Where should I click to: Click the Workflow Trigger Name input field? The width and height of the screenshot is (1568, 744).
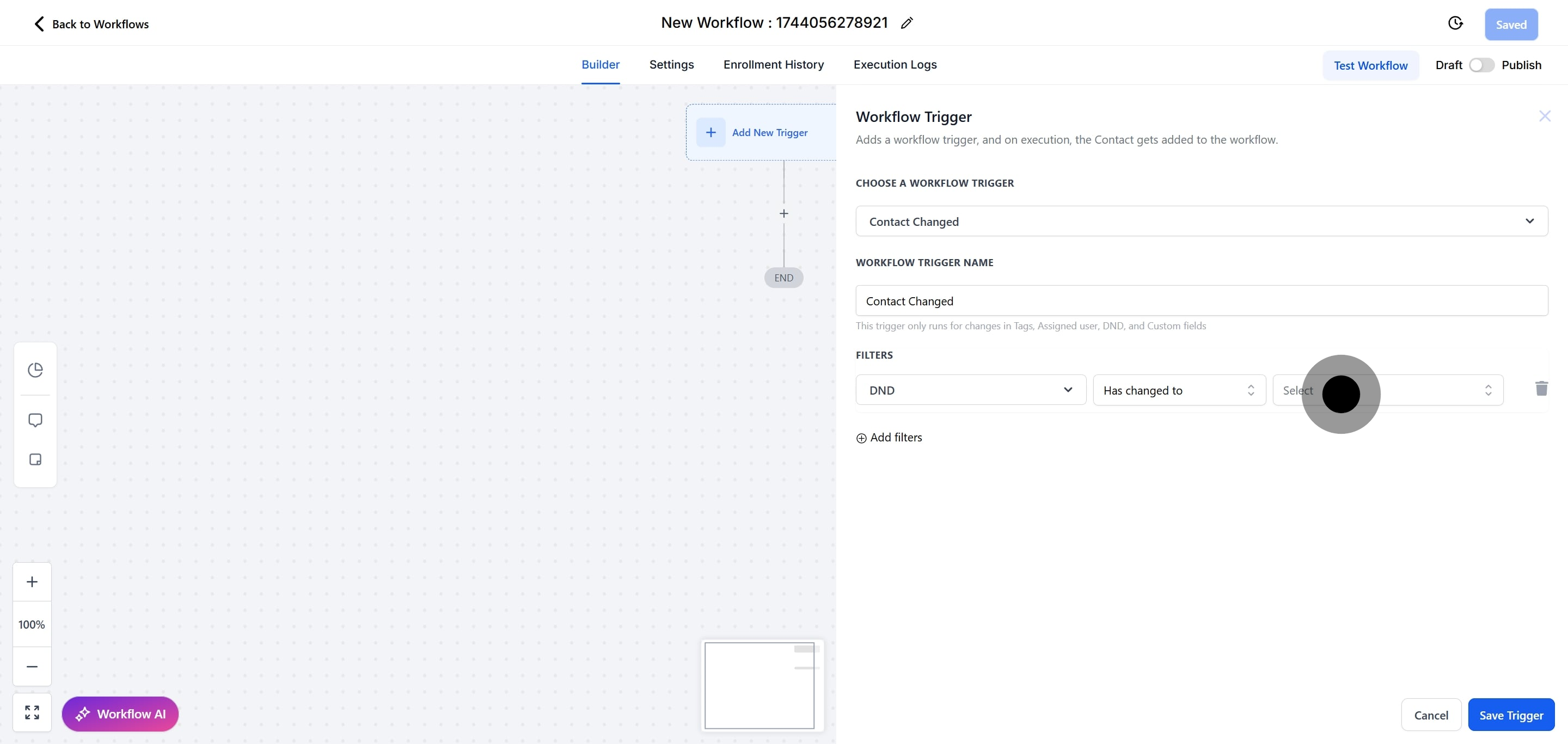[x=1201, y=300]
